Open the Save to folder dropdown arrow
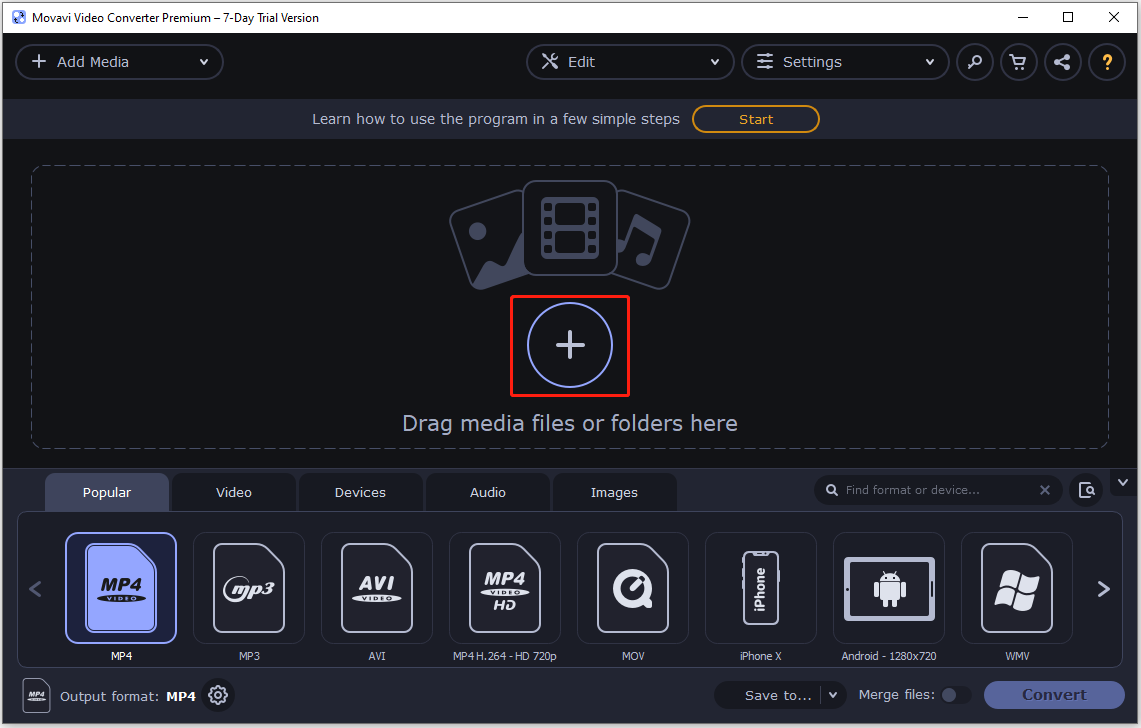Image resolution: width=1141 pixels, height=728 pixels. tap(833, 695)
